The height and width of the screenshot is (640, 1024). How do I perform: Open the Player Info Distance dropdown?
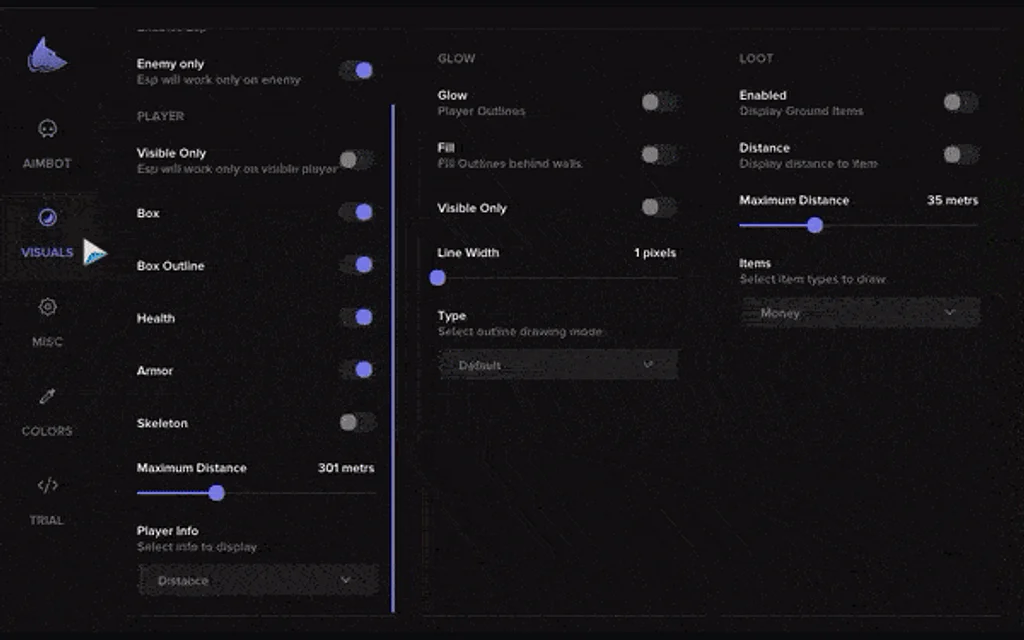click(x=258, y=580)
